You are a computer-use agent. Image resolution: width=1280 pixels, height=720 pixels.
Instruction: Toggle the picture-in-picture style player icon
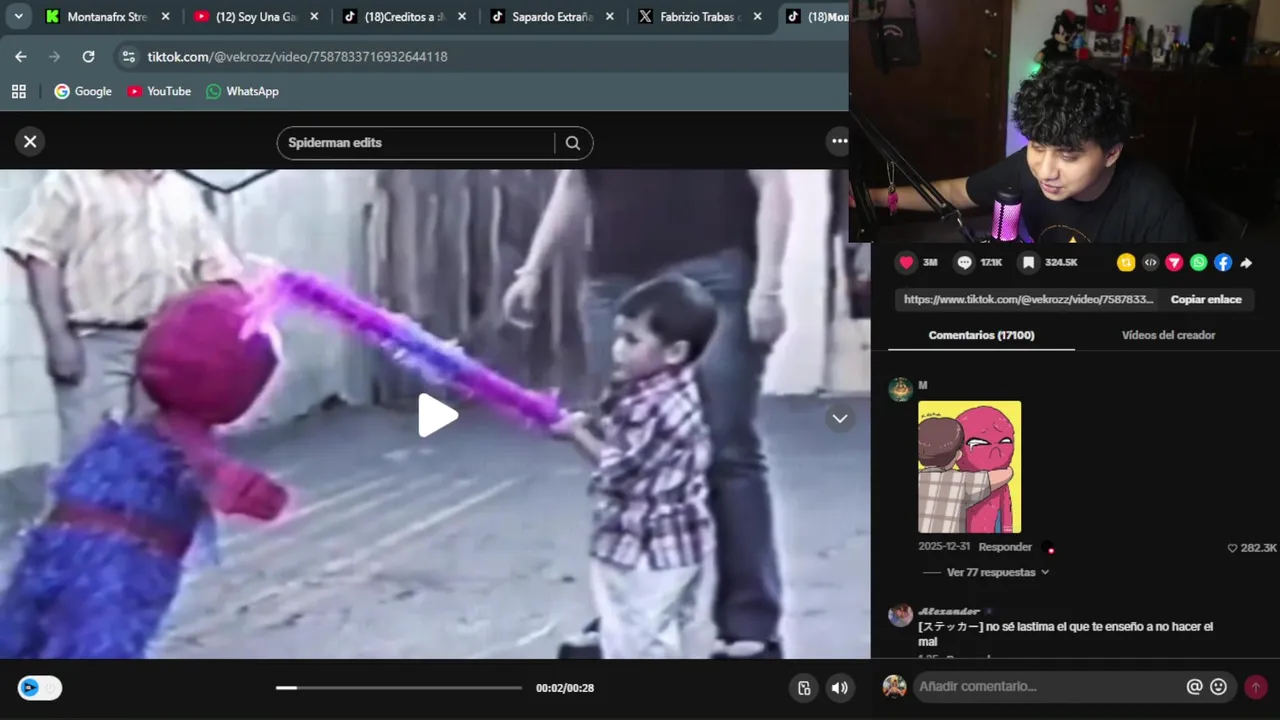[804, 687]
